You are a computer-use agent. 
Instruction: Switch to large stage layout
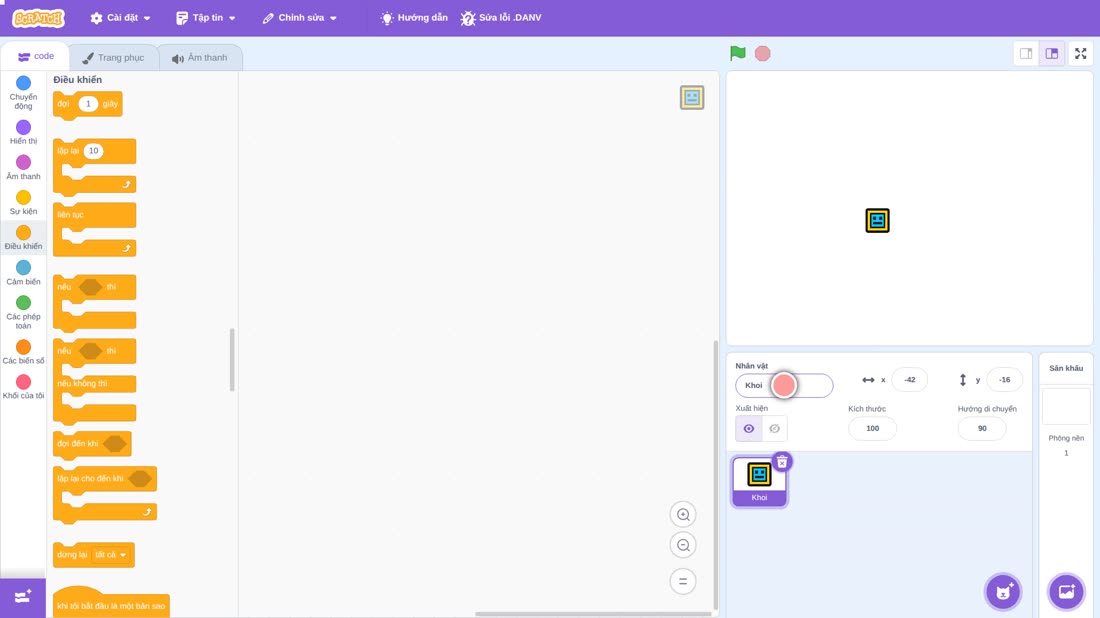tap(1052, 53)
